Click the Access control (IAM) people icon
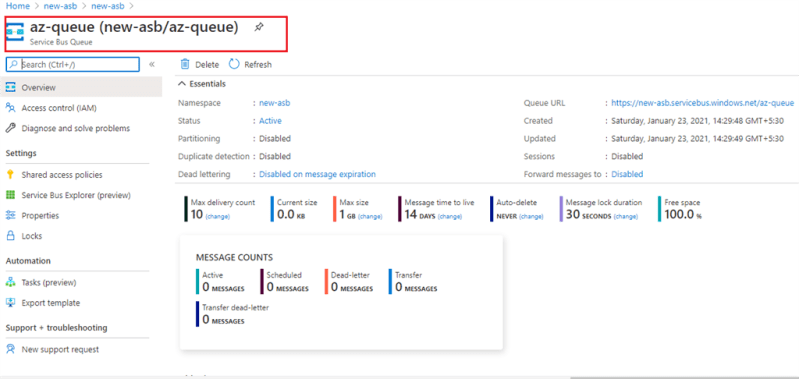 tap(10, 108)
